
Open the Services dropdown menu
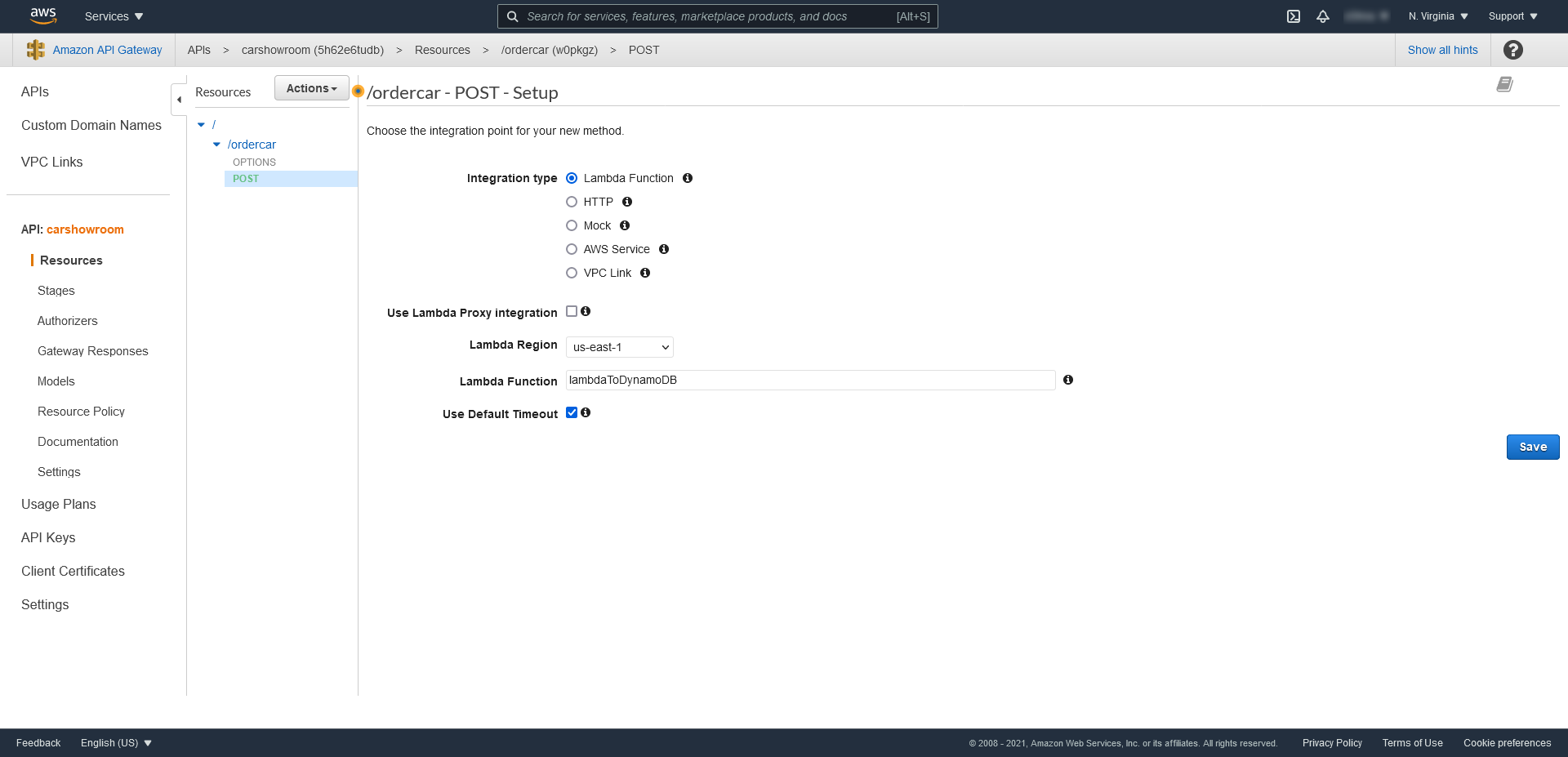tap(114, 16)
